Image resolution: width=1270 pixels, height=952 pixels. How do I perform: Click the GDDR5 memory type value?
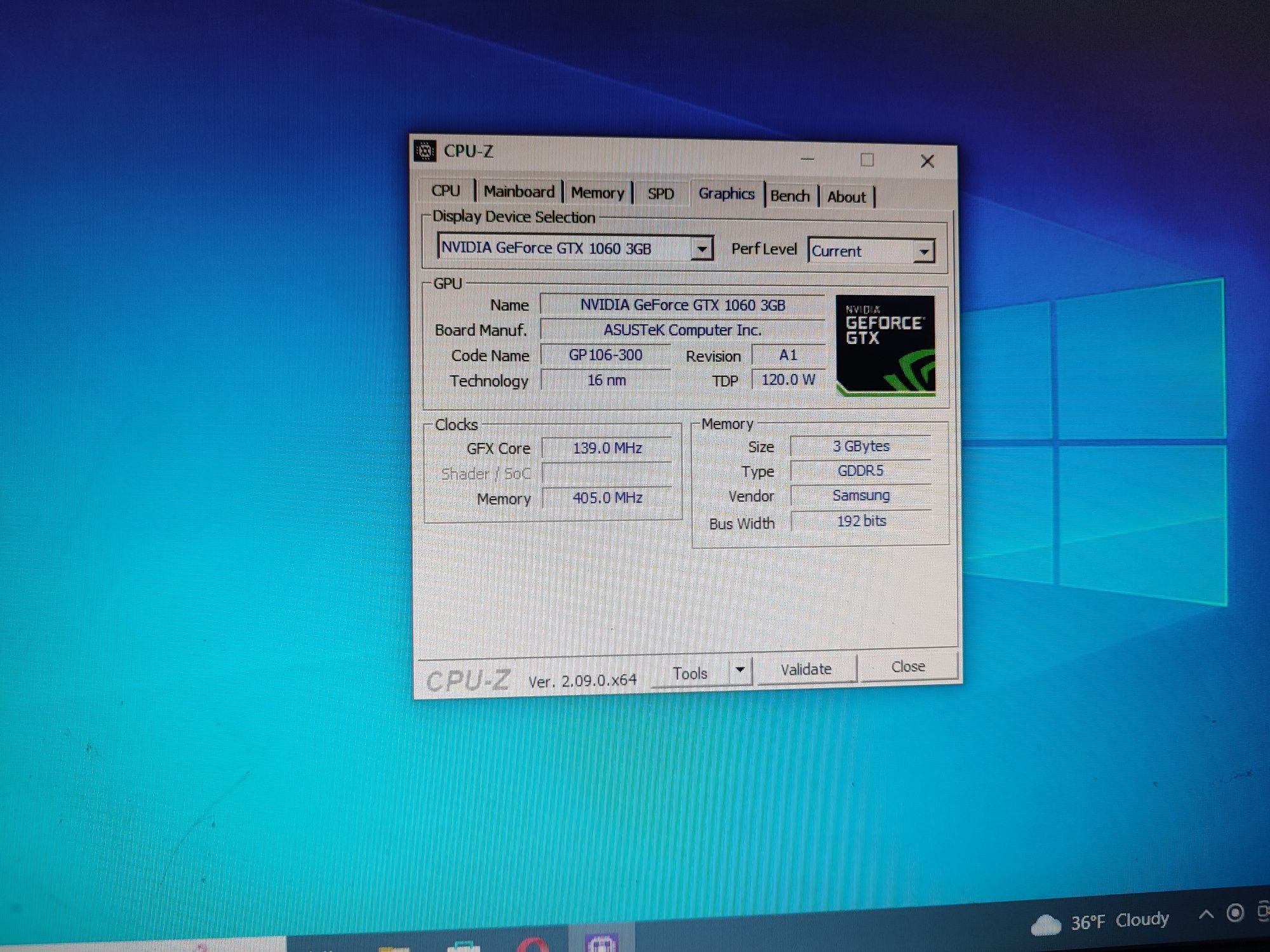(x=861, y=471)
